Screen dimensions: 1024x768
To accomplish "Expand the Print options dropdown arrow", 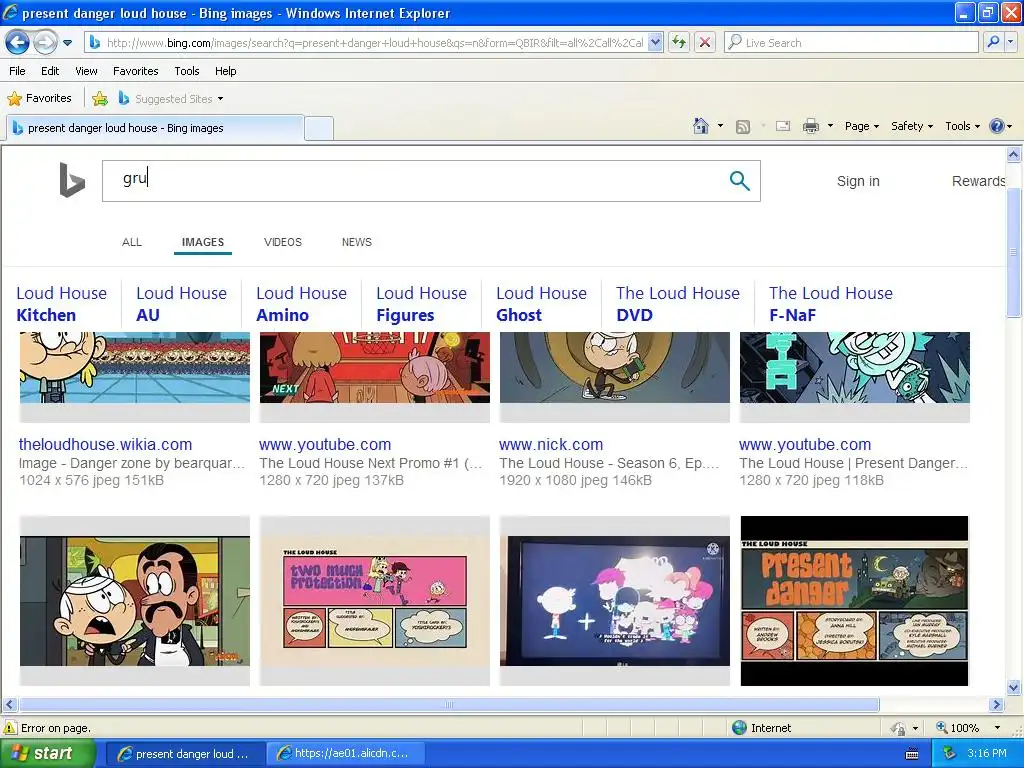I will (x=830, y=125).
